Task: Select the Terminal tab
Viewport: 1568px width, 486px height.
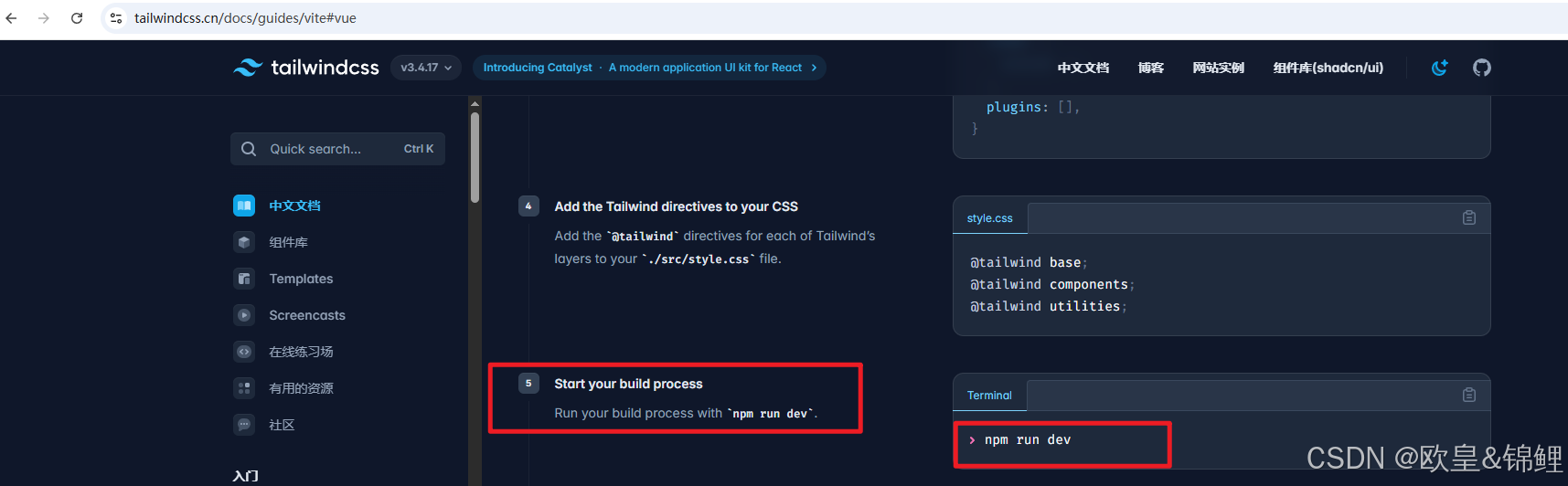Action: pyautogui.click(x=989, y=396)
